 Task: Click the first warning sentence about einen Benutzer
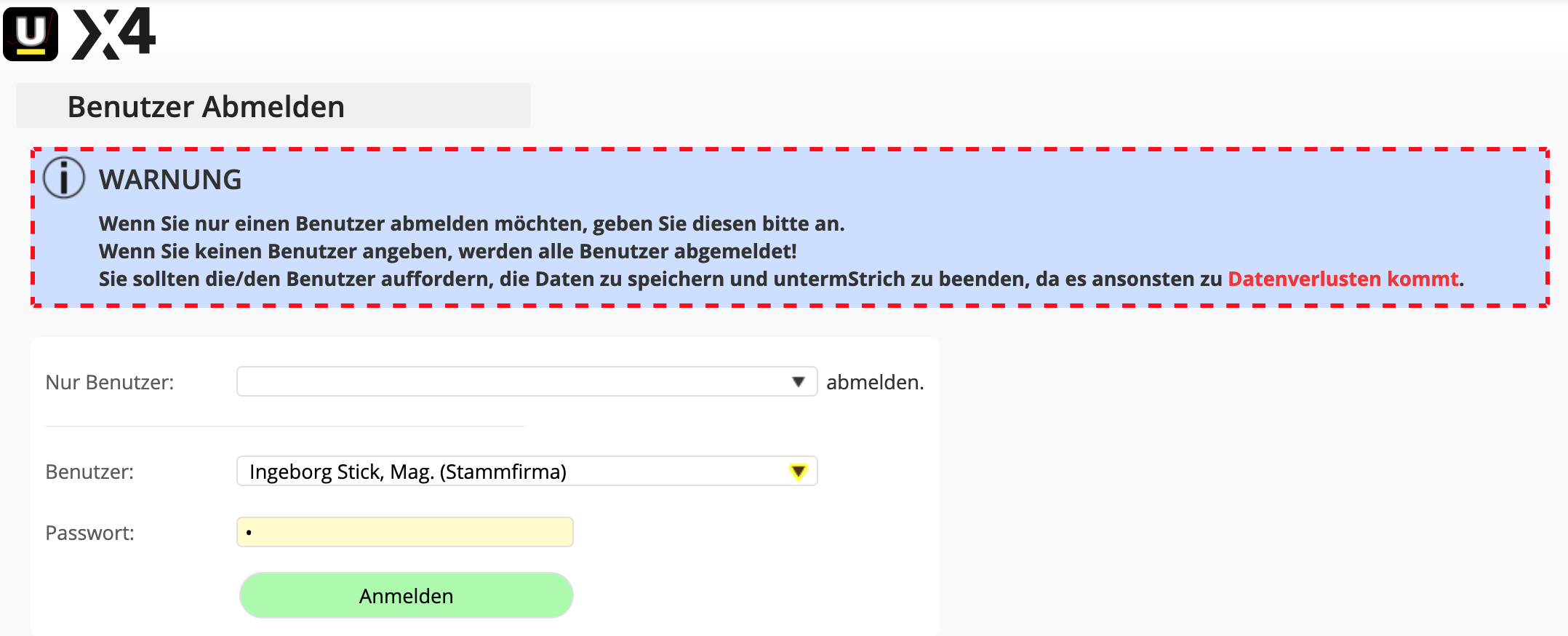[471, 224]
